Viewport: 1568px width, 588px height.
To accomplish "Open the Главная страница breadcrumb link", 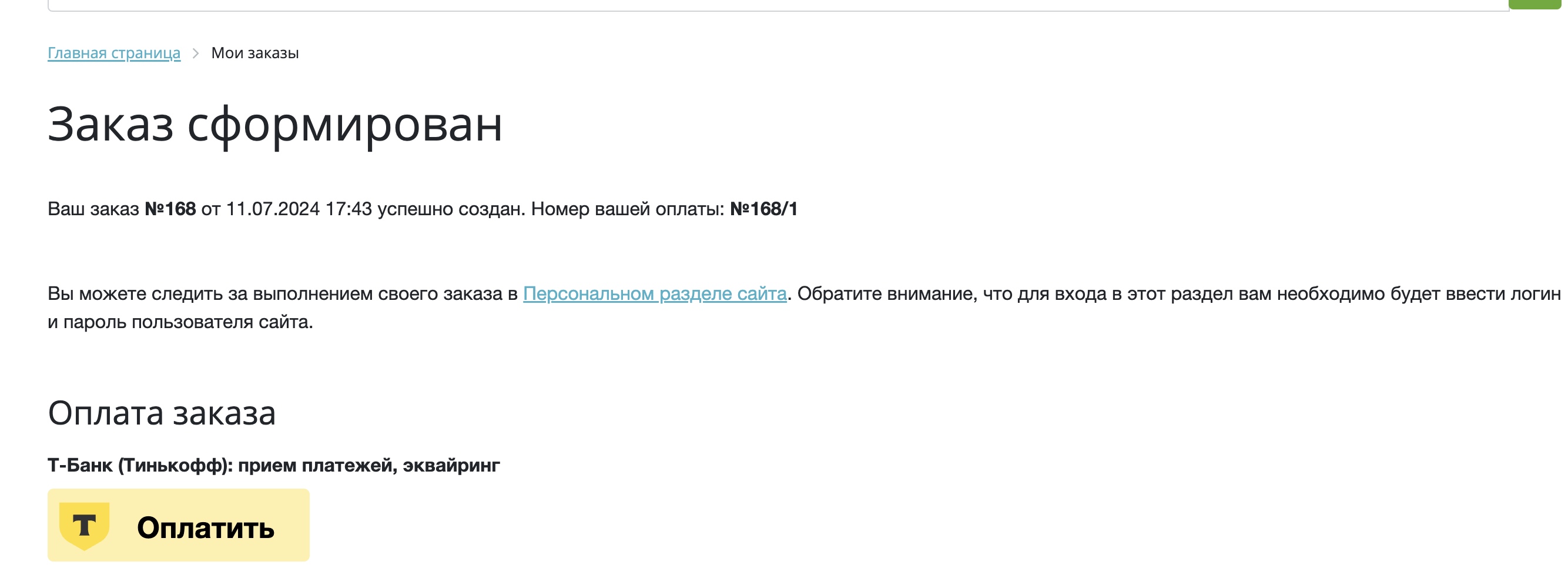I will [114, 54].
